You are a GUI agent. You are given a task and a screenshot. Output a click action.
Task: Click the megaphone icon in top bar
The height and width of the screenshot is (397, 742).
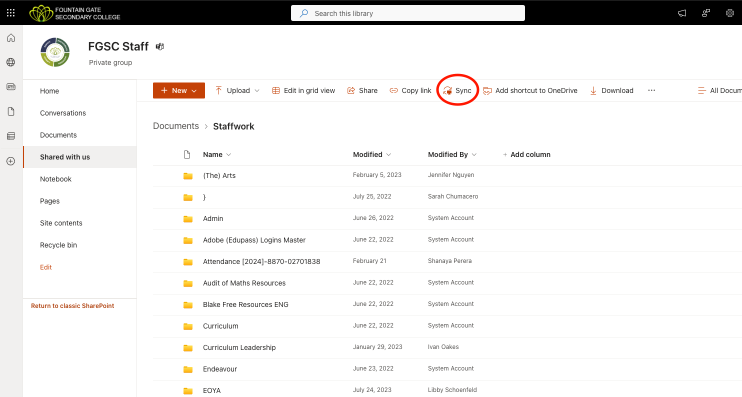pos(682,13)
